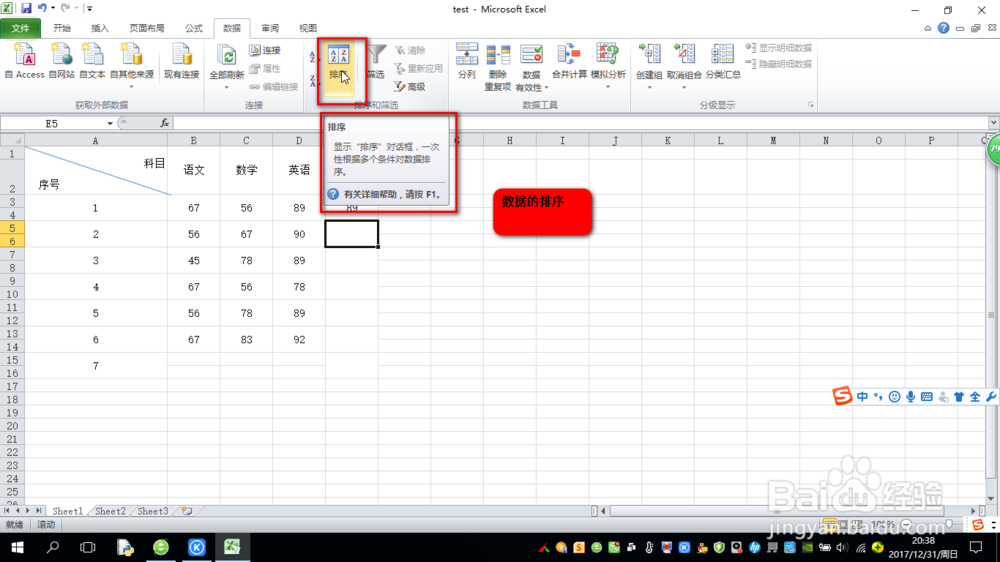Toggle the Filter (筛选) funnel

click(x=376, y=61)
